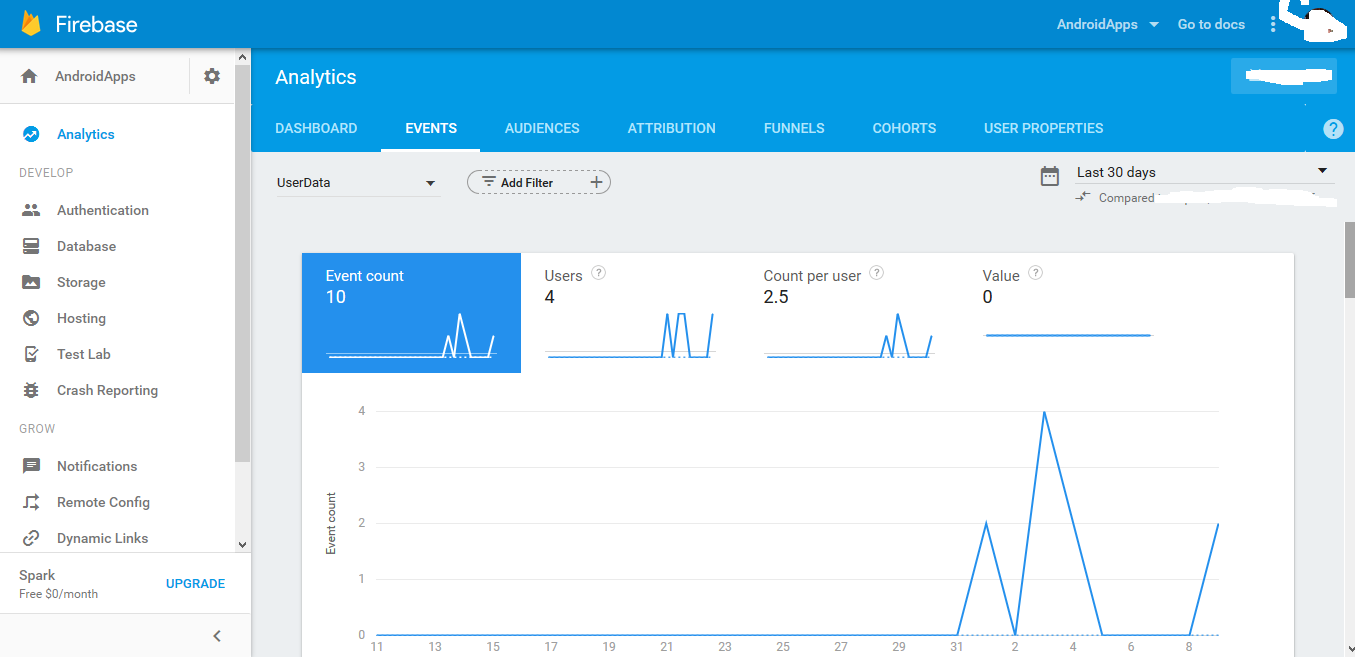Open Analytics in the sidebar

tap(86, 134)
